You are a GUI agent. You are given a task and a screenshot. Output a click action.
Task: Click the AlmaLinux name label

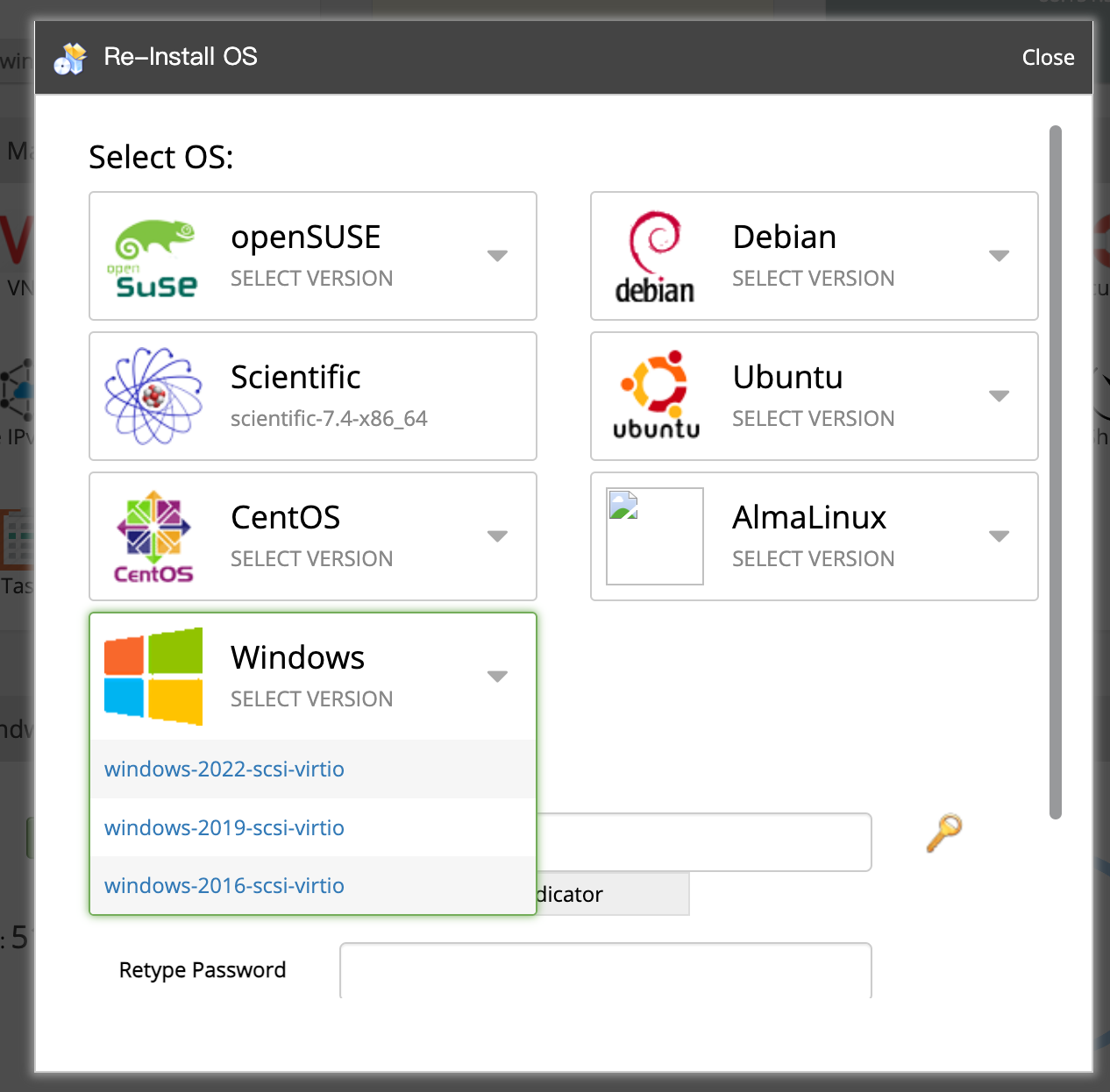pos(809,517)
